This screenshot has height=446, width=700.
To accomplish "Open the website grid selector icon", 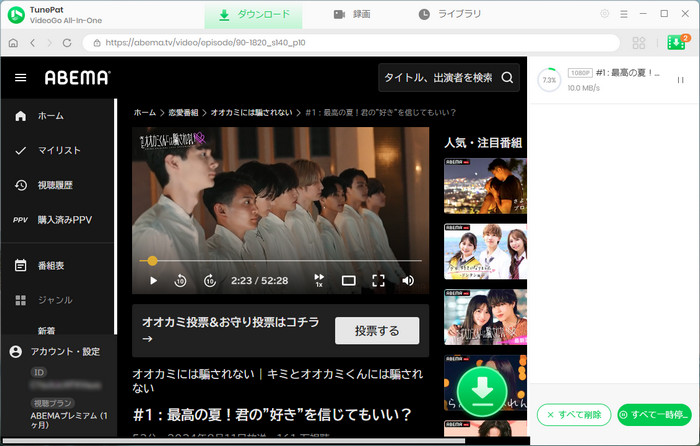I will click(x=639, y=43).
